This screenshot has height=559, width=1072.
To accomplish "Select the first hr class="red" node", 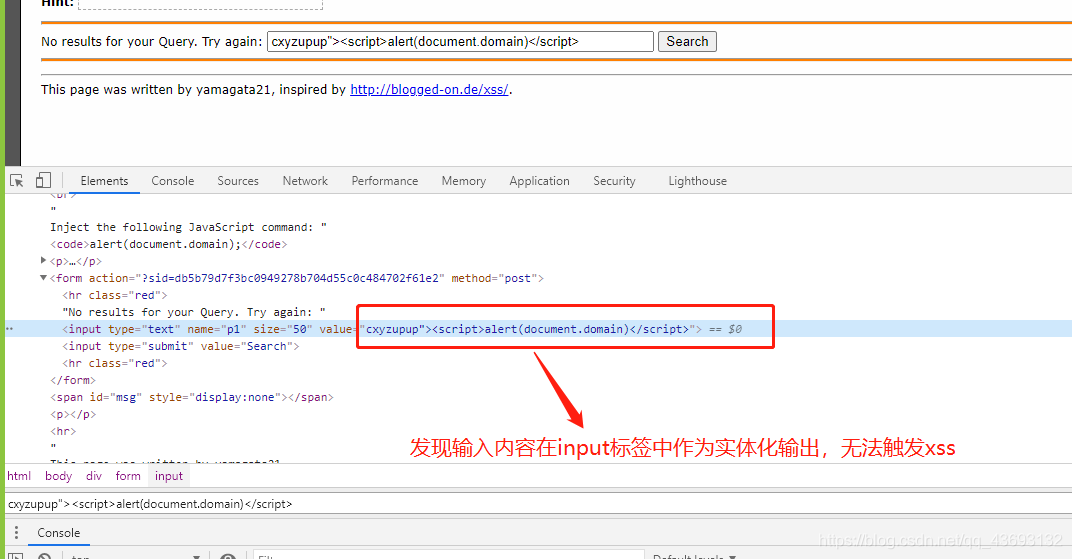I will (x=115, y=295).
